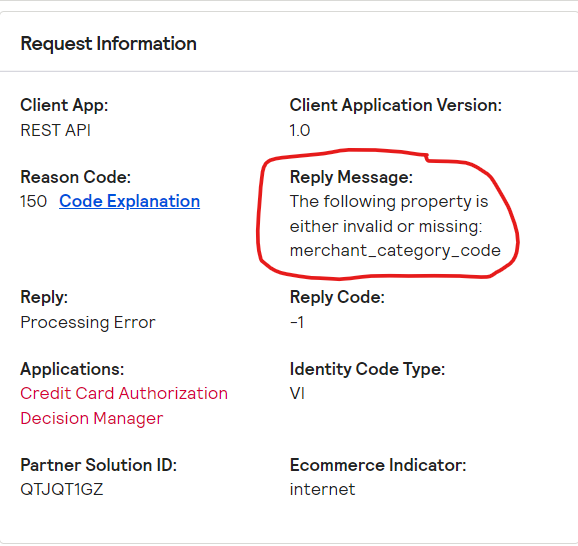Click the client application version 1.0
Screen dimensions: 578x546
pyautogui.click(x=300, y=130)
